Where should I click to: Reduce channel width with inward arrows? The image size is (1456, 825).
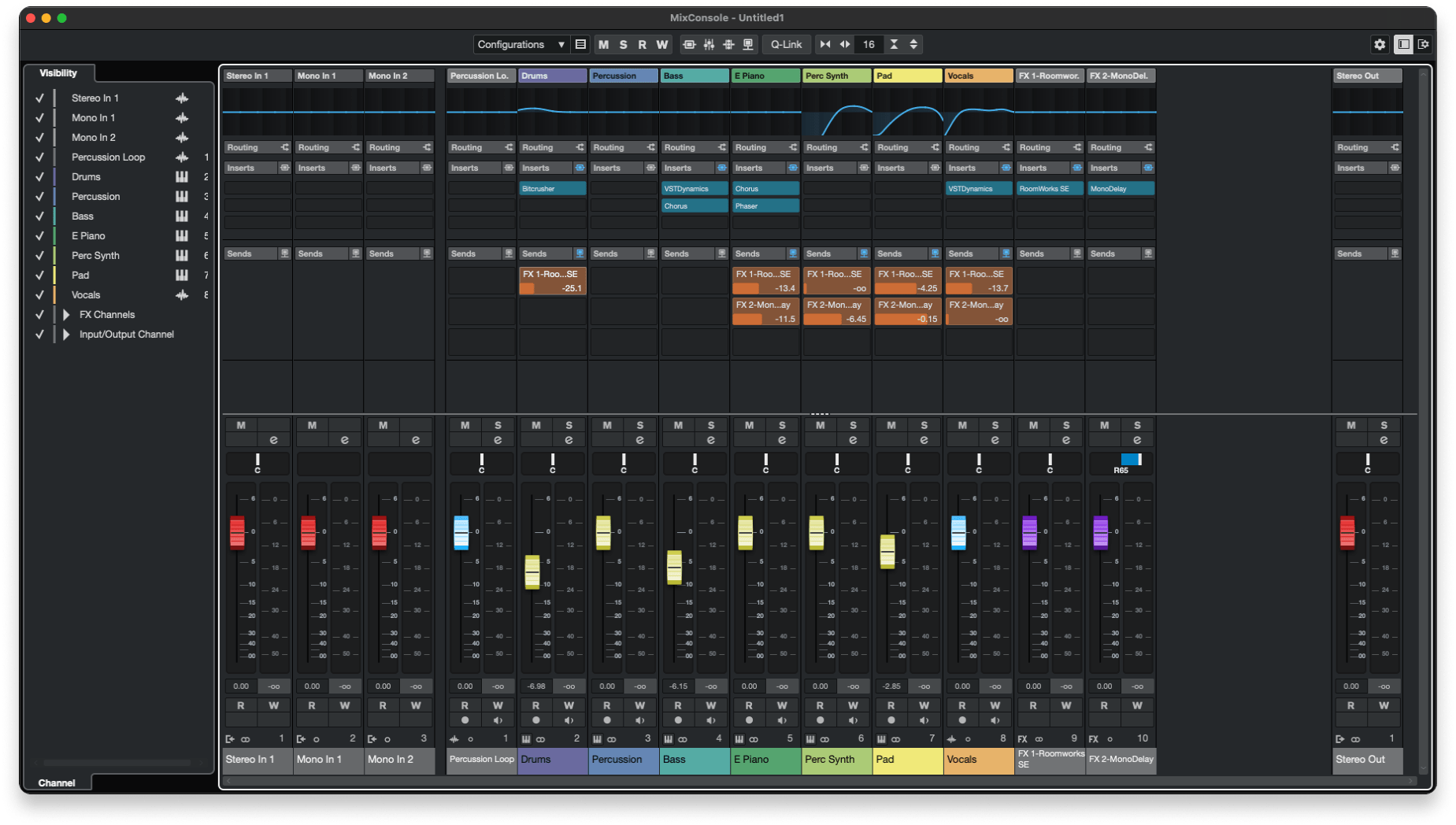pyautogui.click(x=824, y=45)
